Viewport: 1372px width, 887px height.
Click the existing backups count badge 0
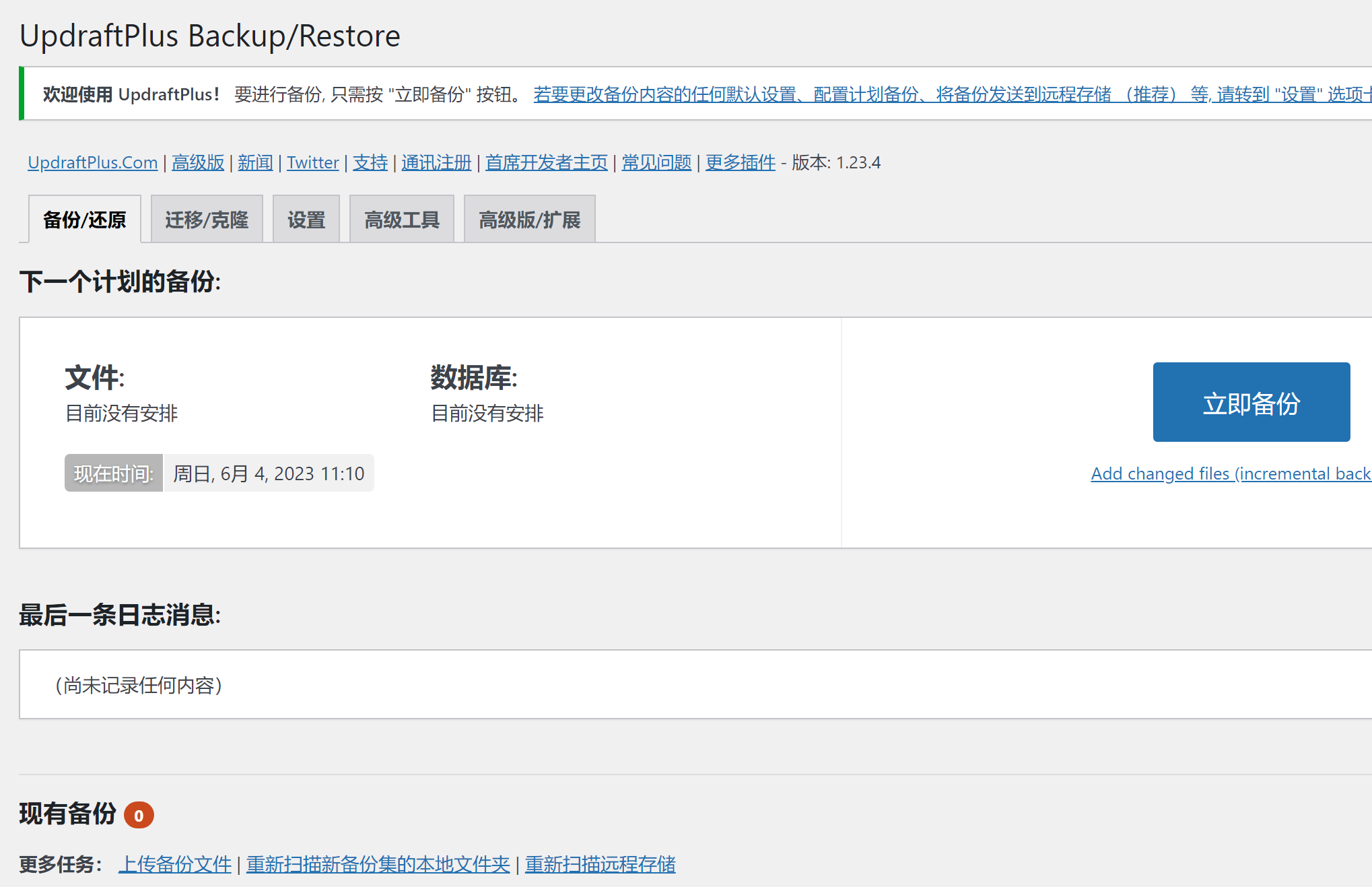pyautogui.click(x=139, y=815)
